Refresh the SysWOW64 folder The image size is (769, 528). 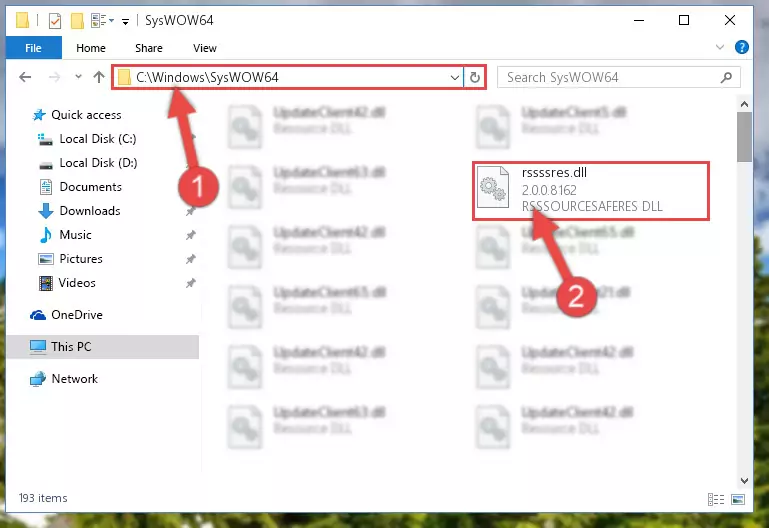pos(475,77)
